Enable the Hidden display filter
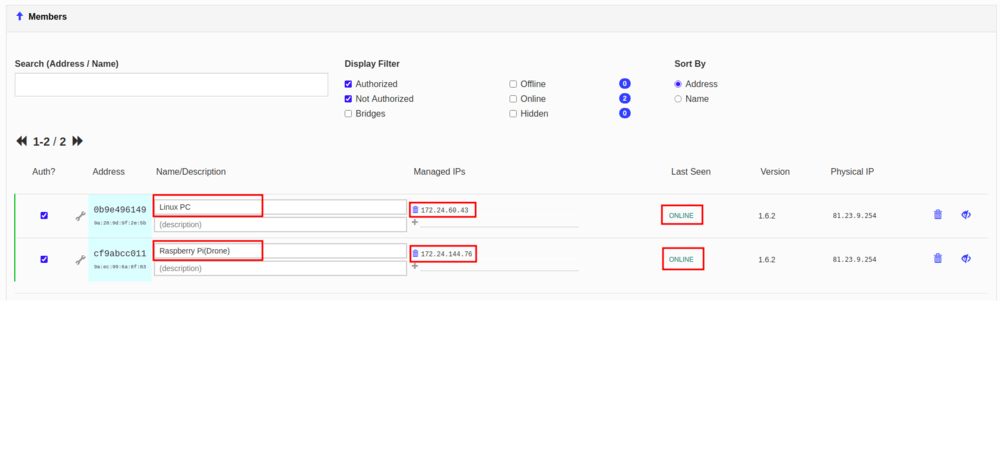 [513, 114]
